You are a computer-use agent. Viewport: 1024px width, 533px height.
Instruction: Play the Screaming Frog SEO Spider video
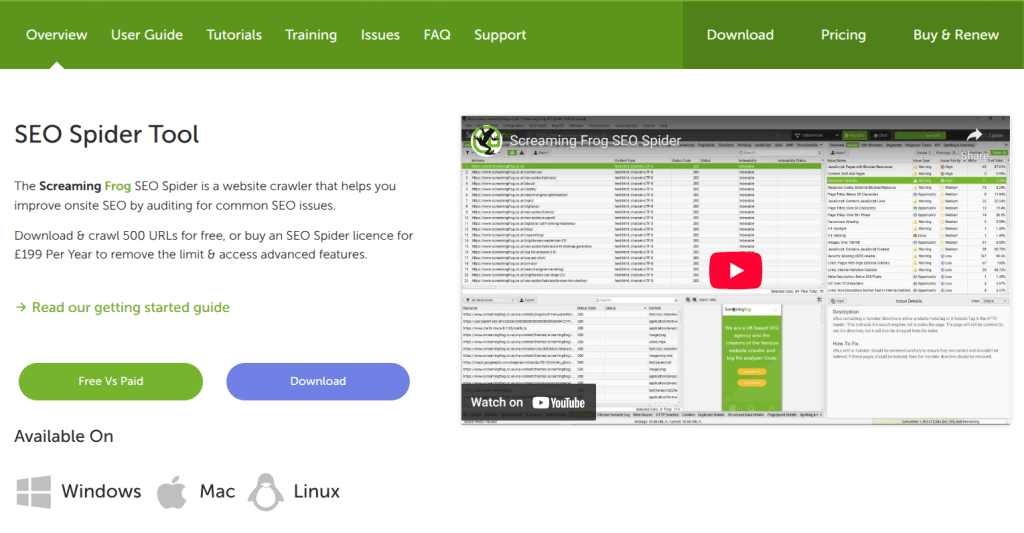(735, 270)
